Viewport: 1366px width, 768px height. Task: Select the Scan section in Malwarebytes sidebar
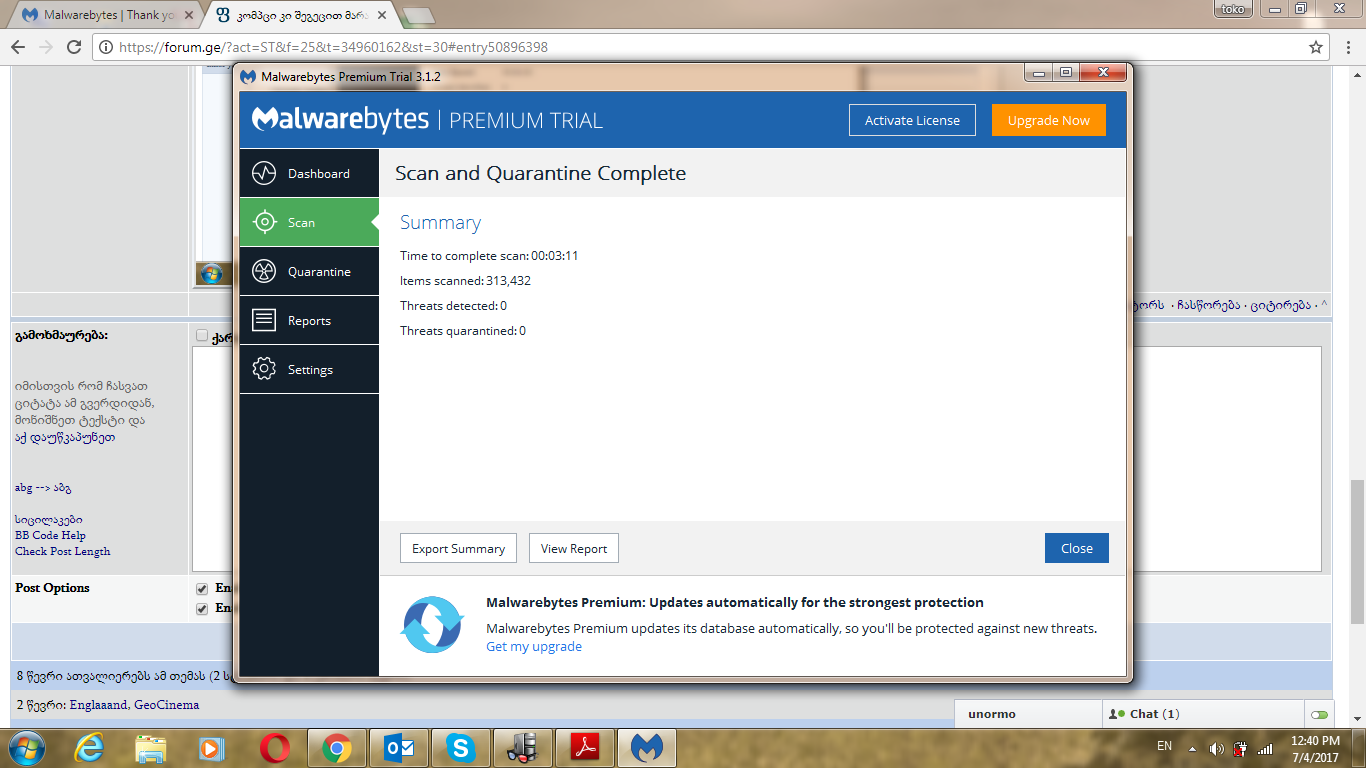[309, 222]
